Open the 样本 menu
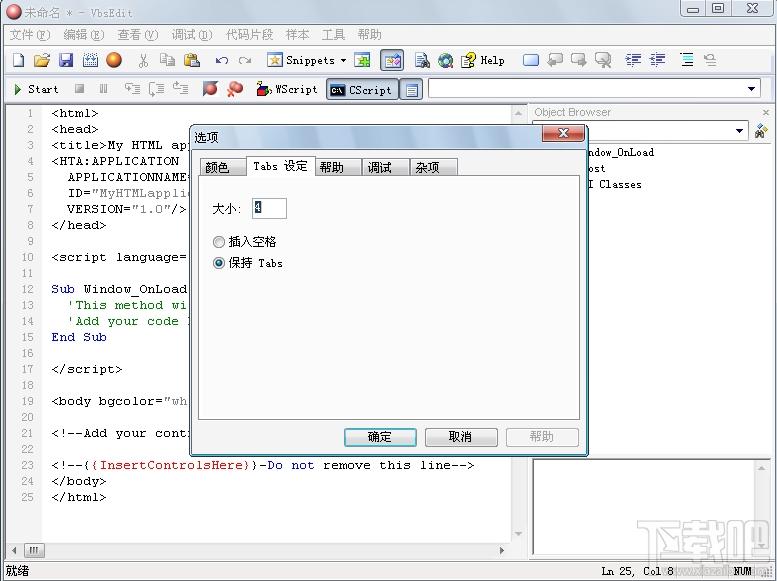Screen dimensions: 777x581 coord(297,35)
